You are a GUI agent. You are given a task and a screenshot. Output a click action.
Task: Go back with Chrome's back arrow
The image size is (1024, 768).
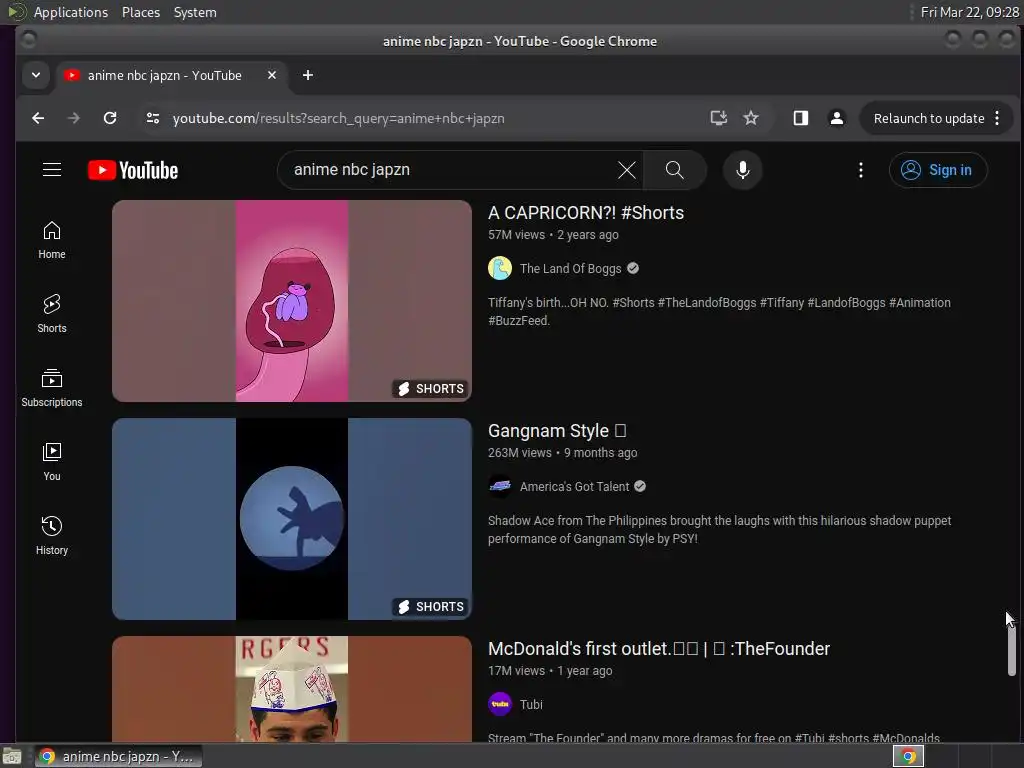38,118
